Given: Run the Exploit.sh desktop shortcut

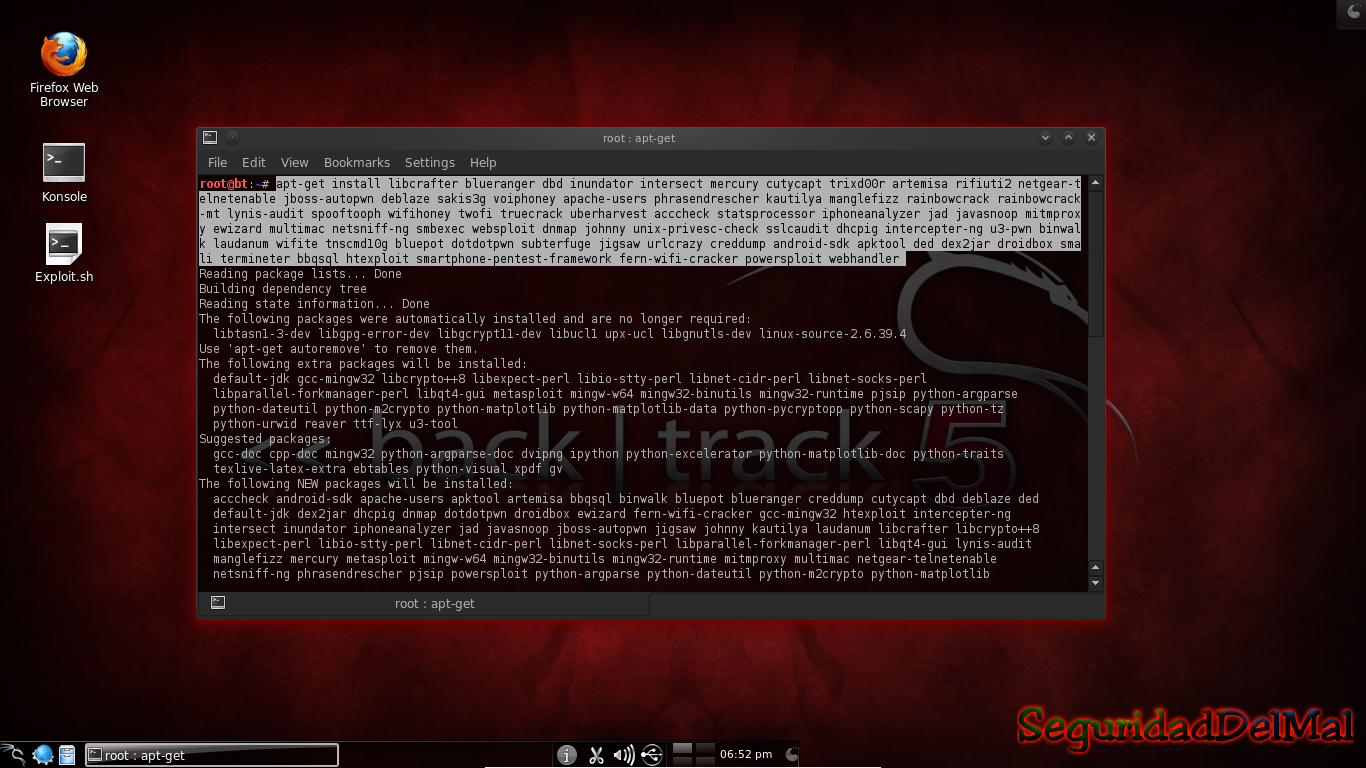Looking at the screenshot, I should (63, 242).
